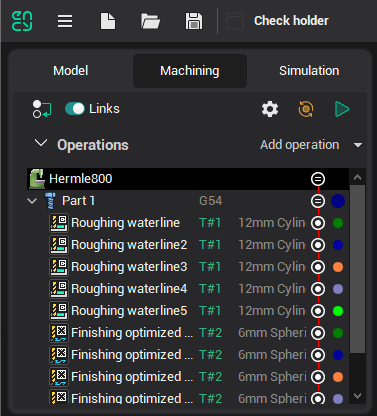Select the Hermle800 machine row
Screen dimensions: 377x416
click(188, 179)
